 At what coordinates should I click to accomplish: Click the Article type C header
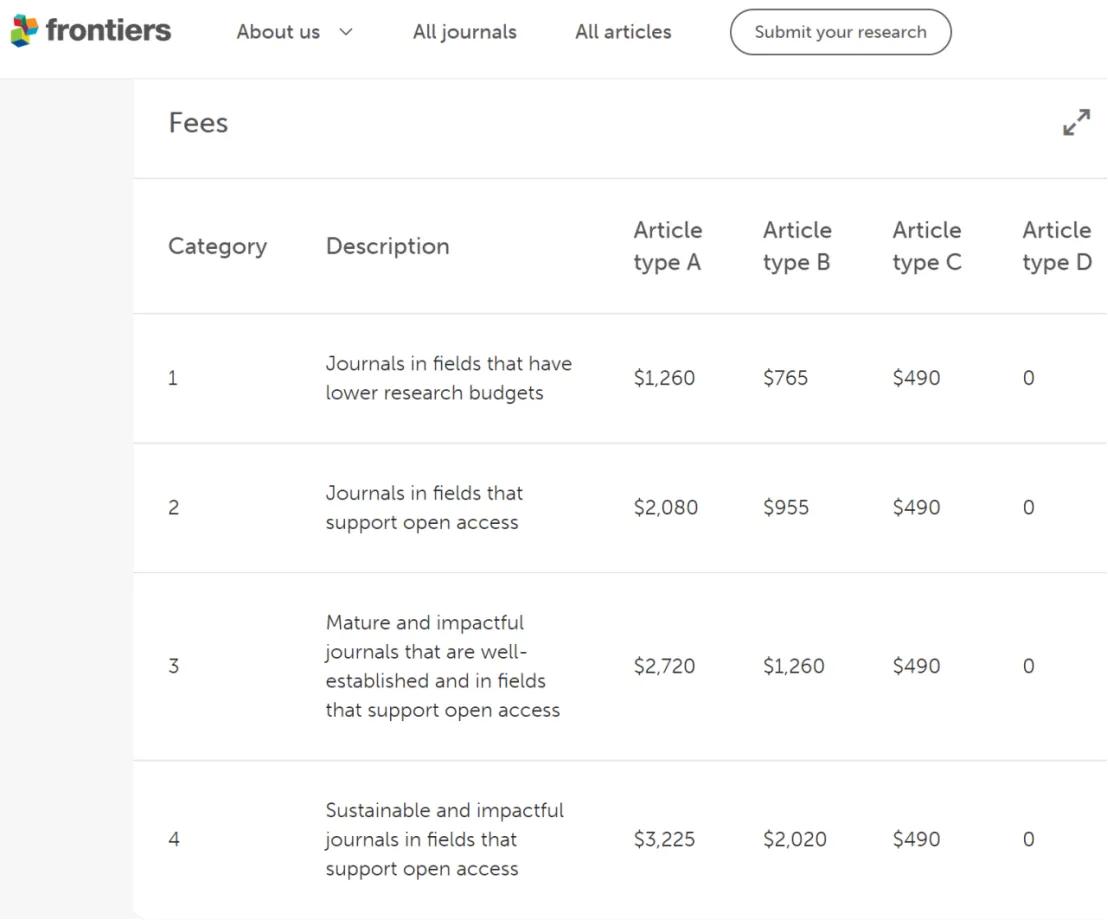tap(927, 246)
